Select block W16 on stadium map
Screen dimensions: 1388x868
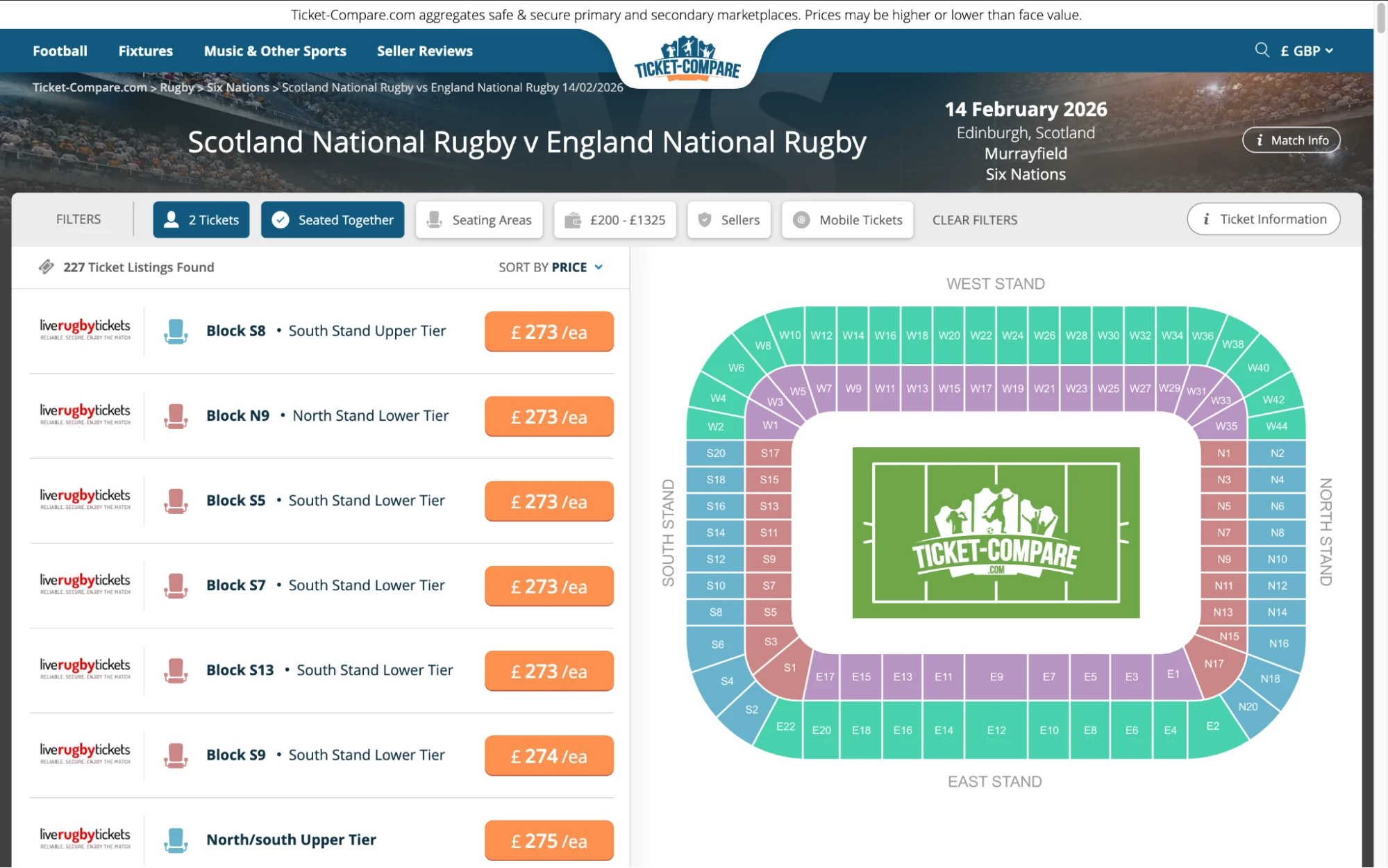pos(886,334)
